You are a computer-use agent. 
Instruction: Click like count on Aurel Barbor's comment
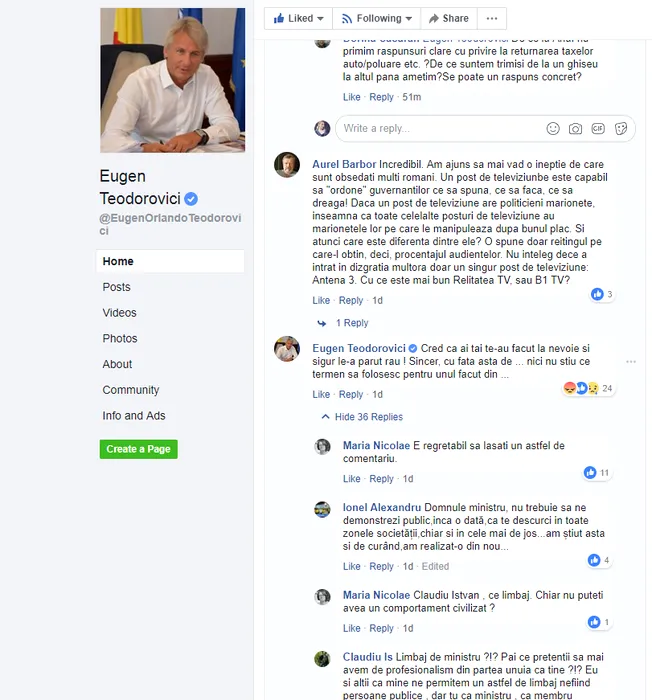602,294
